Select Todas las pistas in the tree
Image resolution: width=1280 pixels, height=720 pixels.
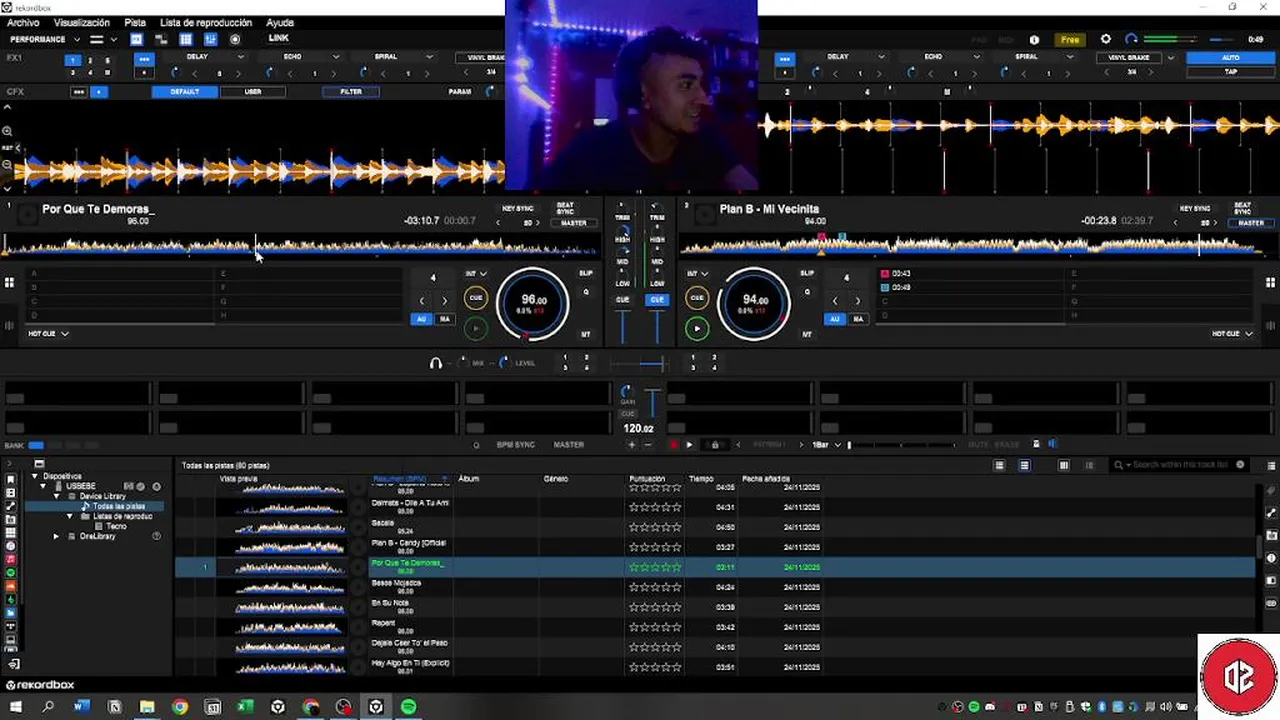118,506
